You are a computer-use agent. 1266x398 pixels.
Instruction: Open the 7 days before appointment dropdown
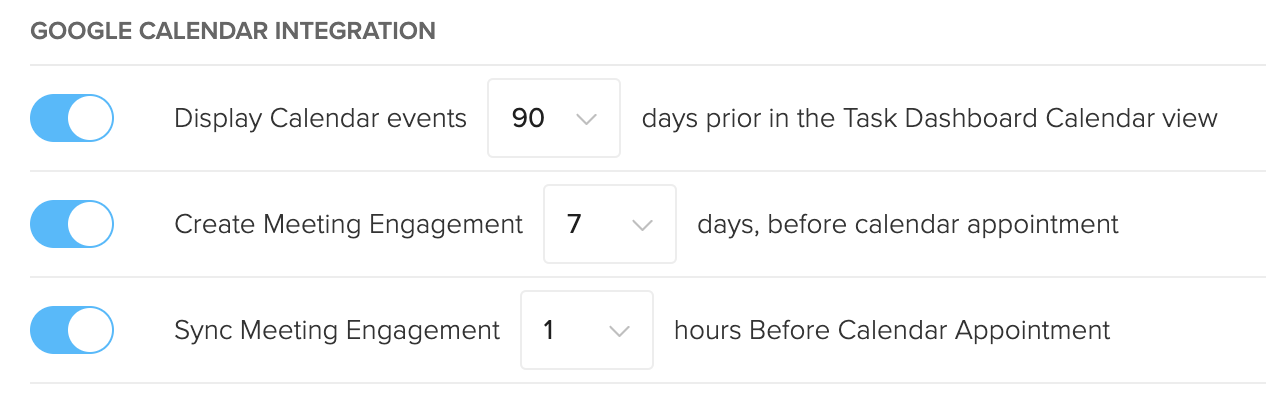tap(610, 224)
